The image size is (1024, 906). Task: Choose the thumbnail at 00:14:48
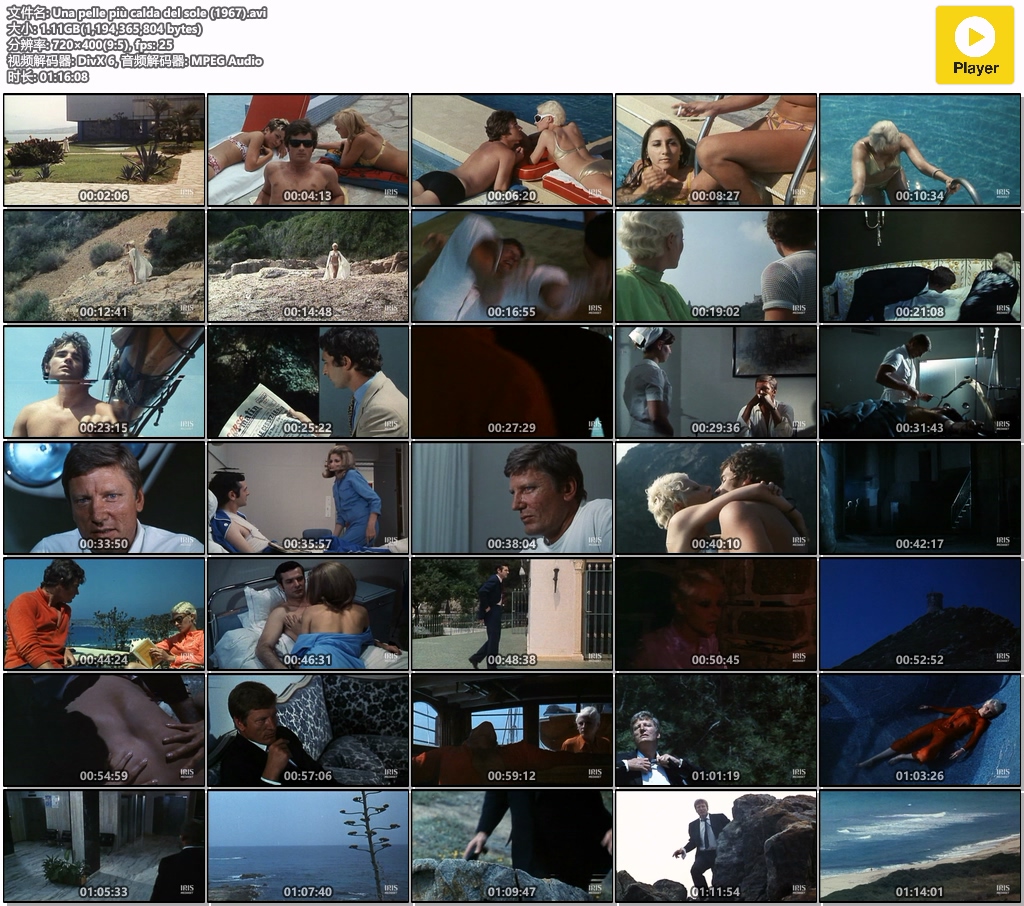tap(308, 266)
